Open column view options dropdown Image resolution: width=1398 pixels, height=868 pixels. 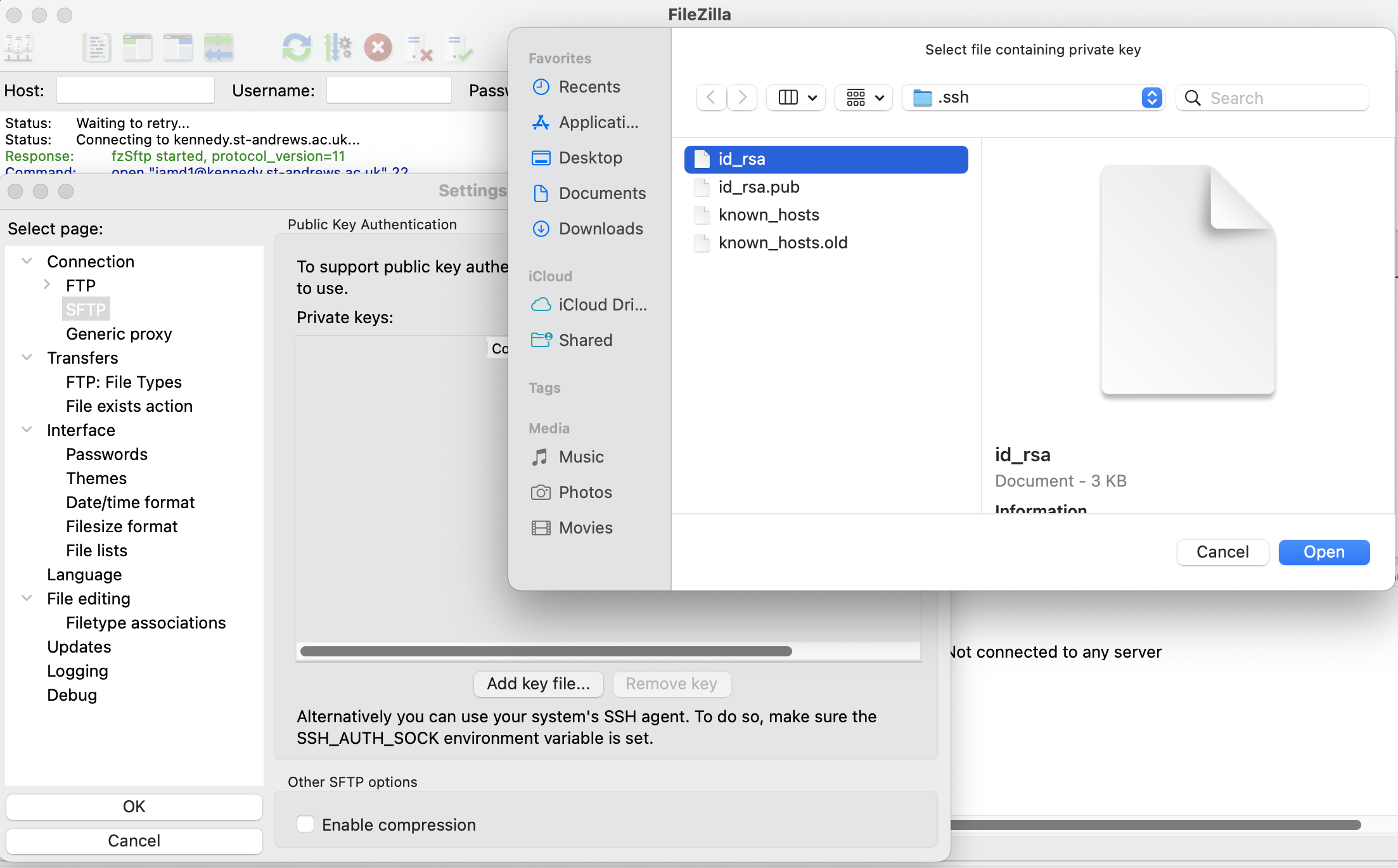(x=796, y=98)
